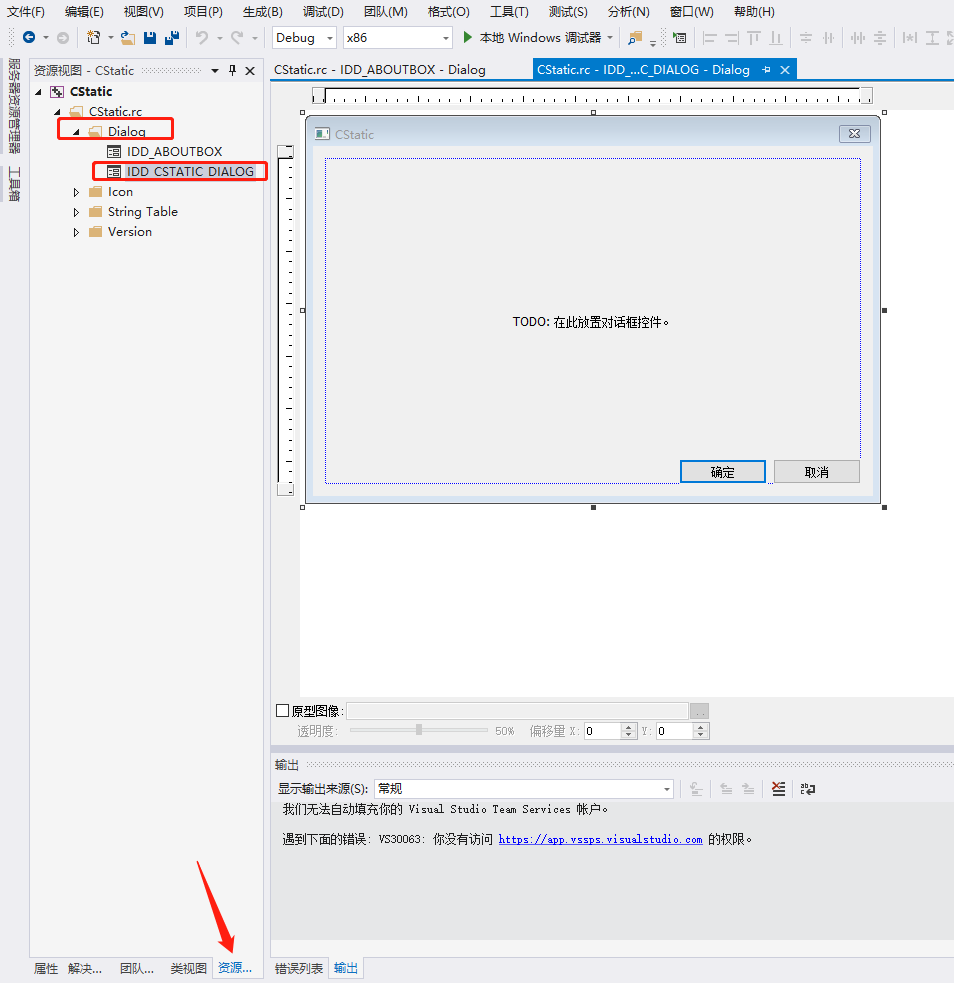Click the align lefts toolbar icon
This screenshot has width=954, height=983.
click(710, 38)
